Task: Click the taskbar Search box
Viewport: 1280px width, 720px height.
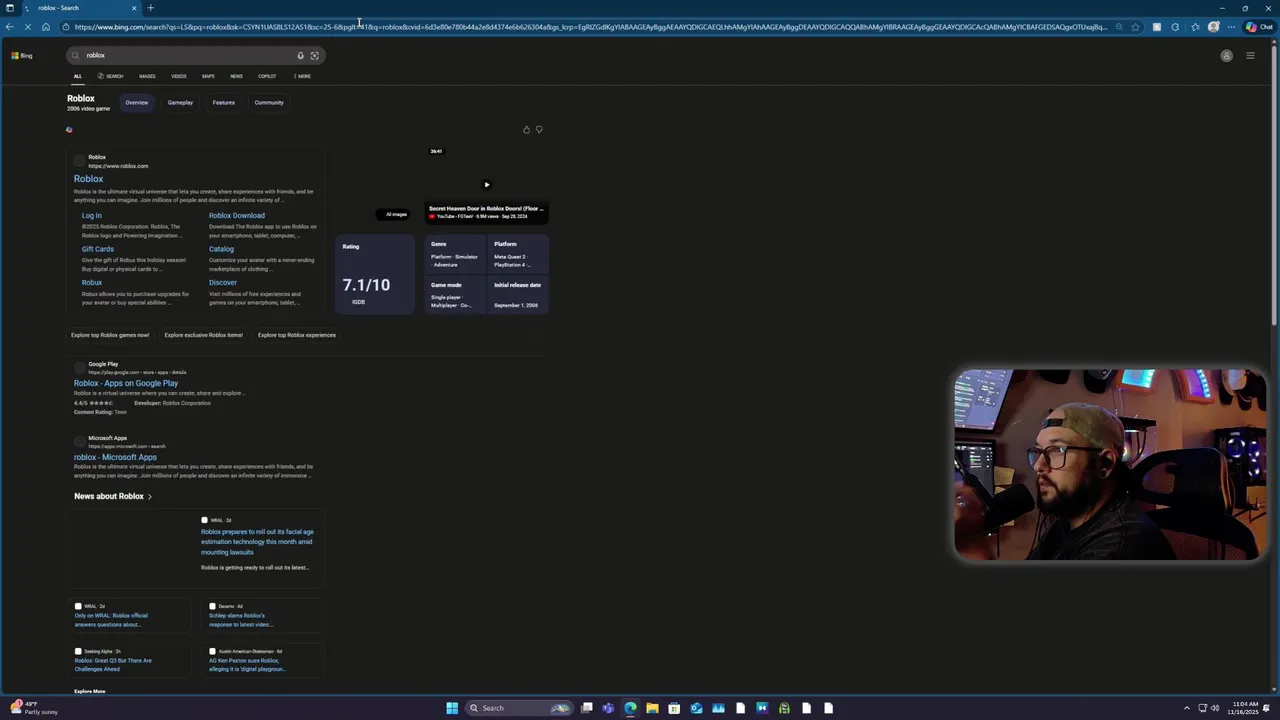Action: (519, 708)
